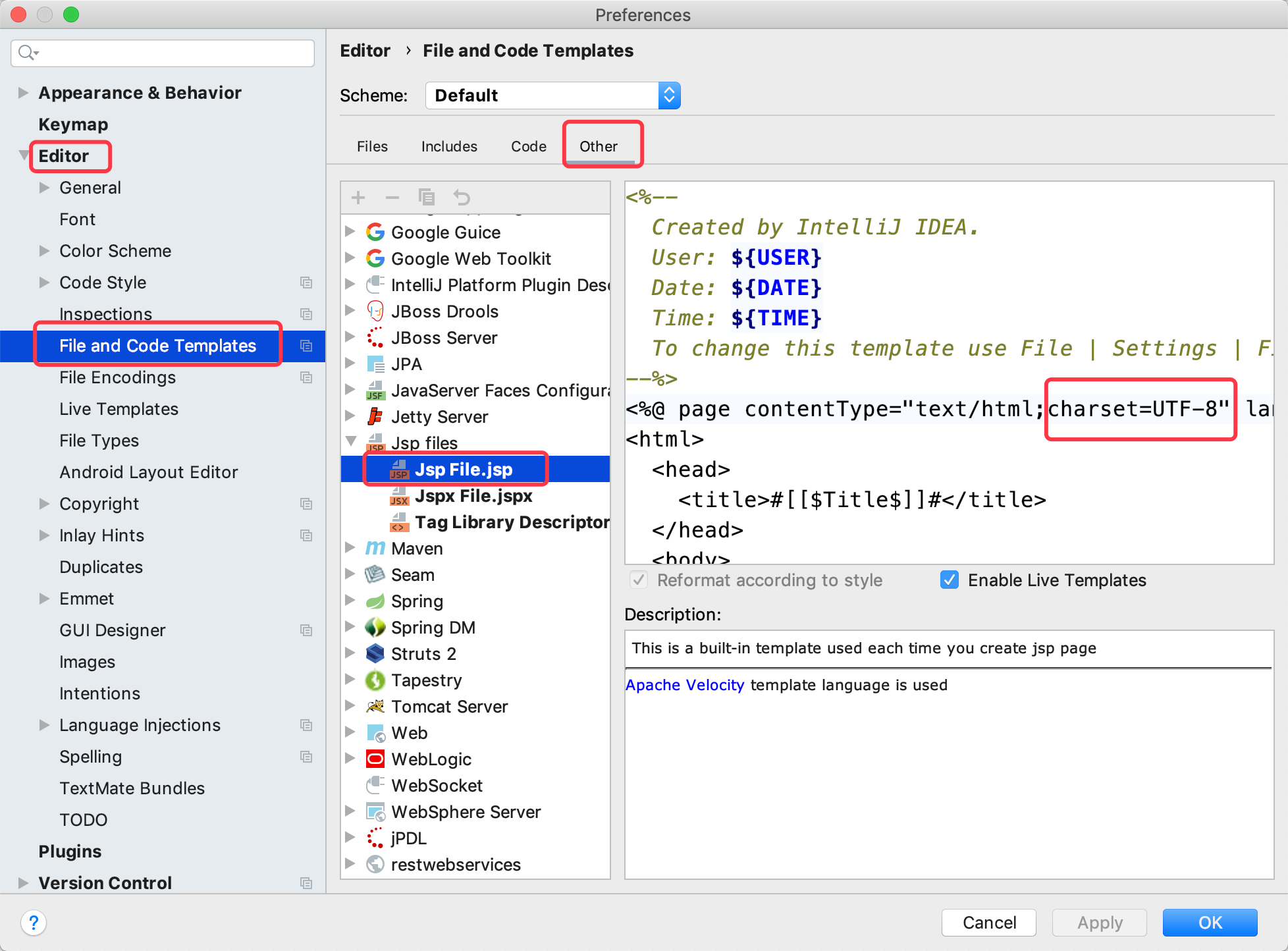The image size is (1288, 951).
Task: Select Jsp File.jsp template
Action: [x=475, y=469]
